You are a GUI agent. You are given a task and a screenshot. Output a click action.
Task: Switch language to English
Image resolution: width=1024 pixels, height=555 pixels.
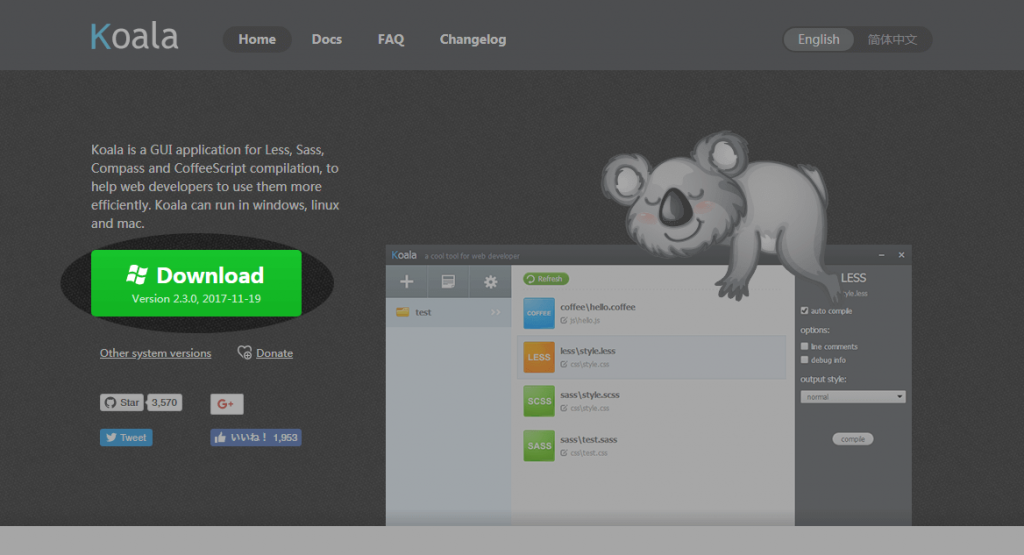[x=818, y=39]
